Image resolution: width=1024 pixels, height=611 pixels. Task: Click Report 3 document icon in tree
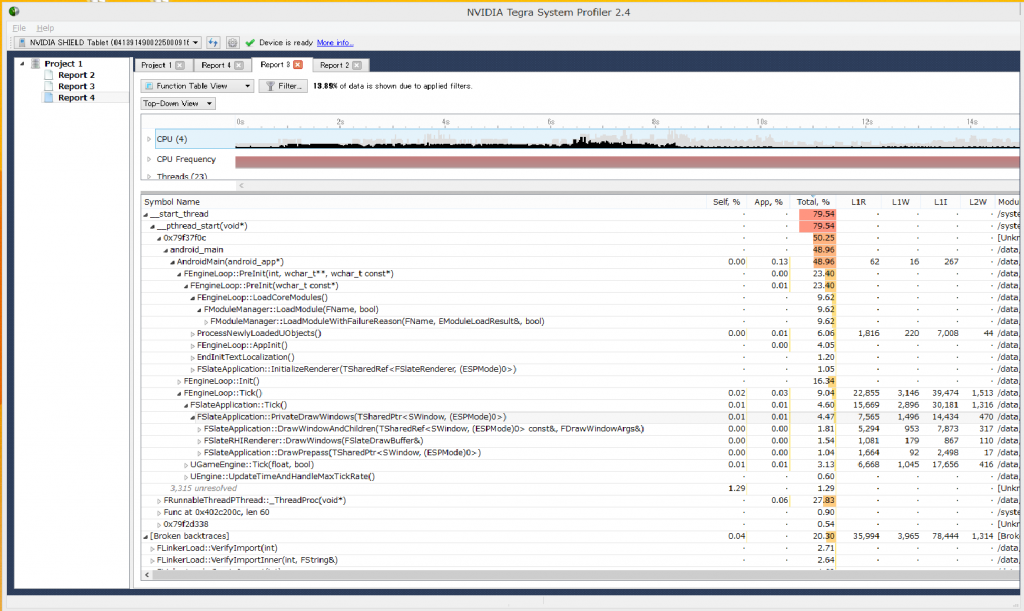[49, 86]
